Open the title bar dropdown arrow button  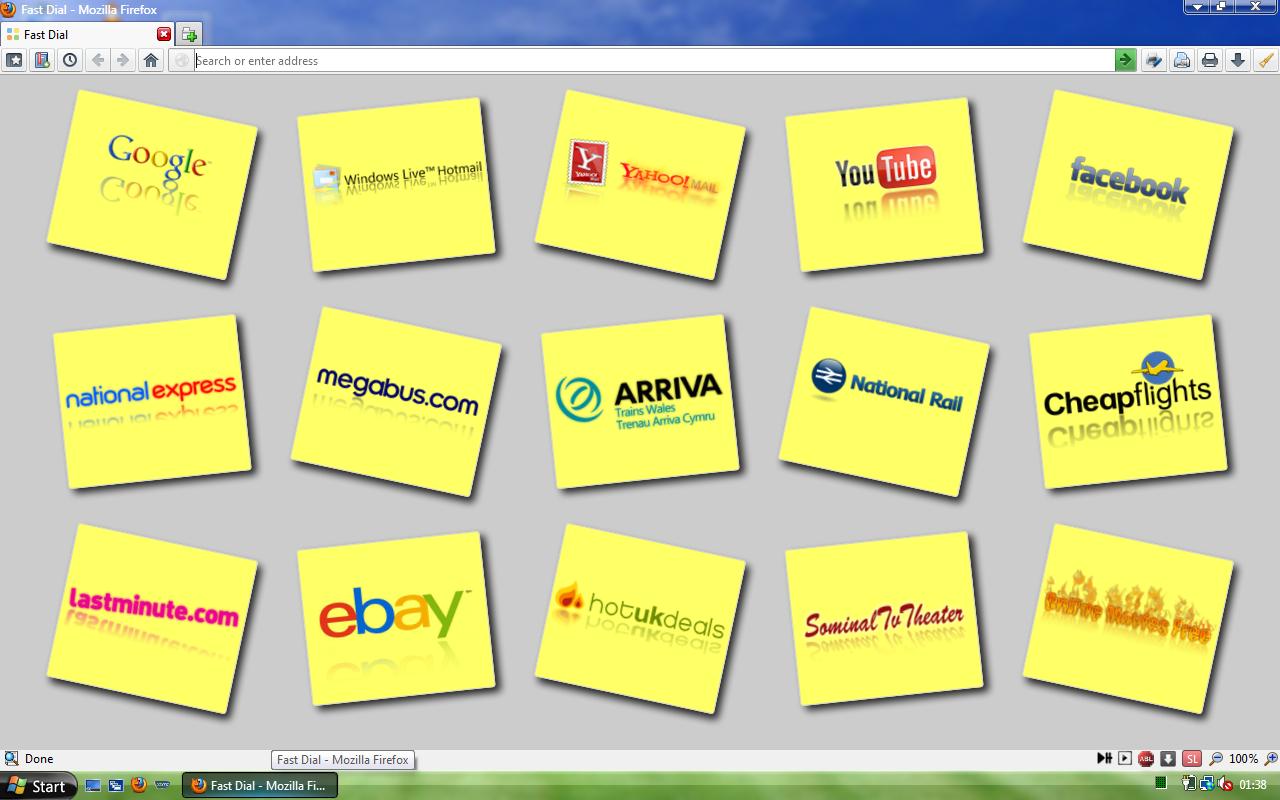(1197, 7)
